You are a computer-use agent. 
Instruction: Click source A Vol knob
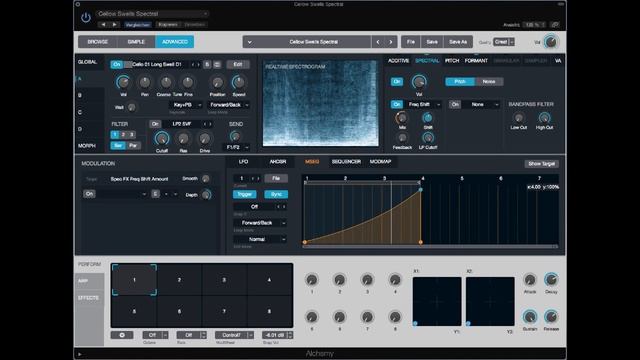coord(123,82)
